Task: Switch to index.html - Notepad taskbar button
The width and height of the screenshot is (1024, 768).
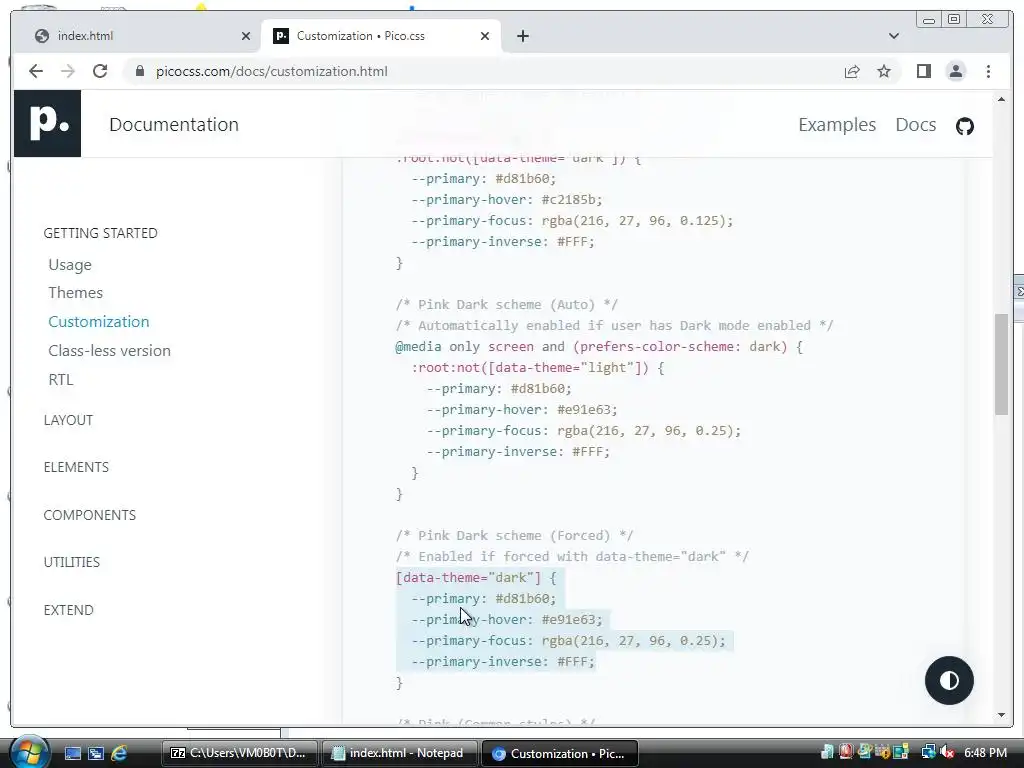Action: [x=398, y=753]
